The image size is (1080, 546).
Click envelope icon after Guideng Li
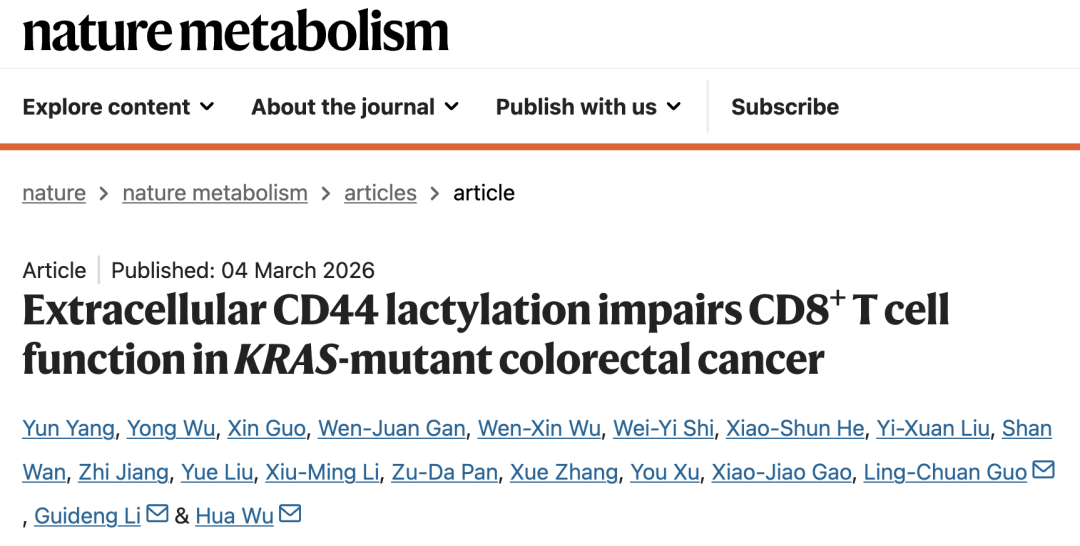coord(157,514)
